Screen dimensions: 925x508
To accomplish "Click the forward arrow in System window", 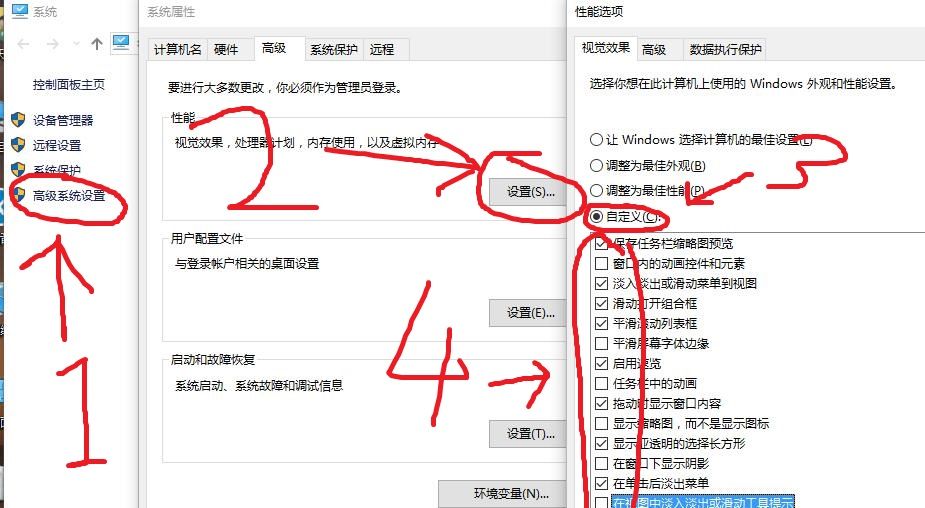I will pyautogui.click(x=53, y=44).
